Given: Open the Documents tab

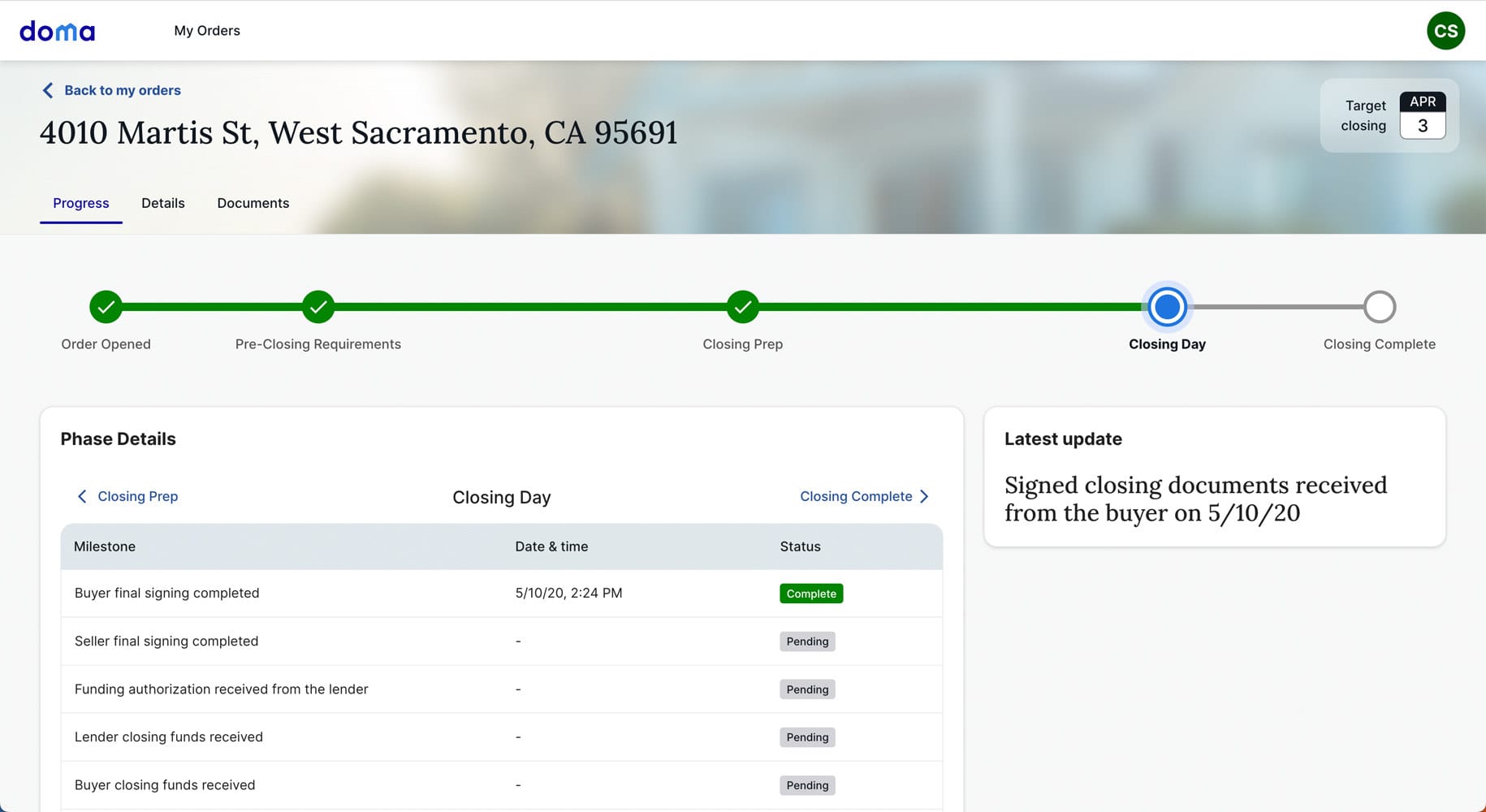Looking at the screenshot, I should pyautogui.click(x=253, y=203).
